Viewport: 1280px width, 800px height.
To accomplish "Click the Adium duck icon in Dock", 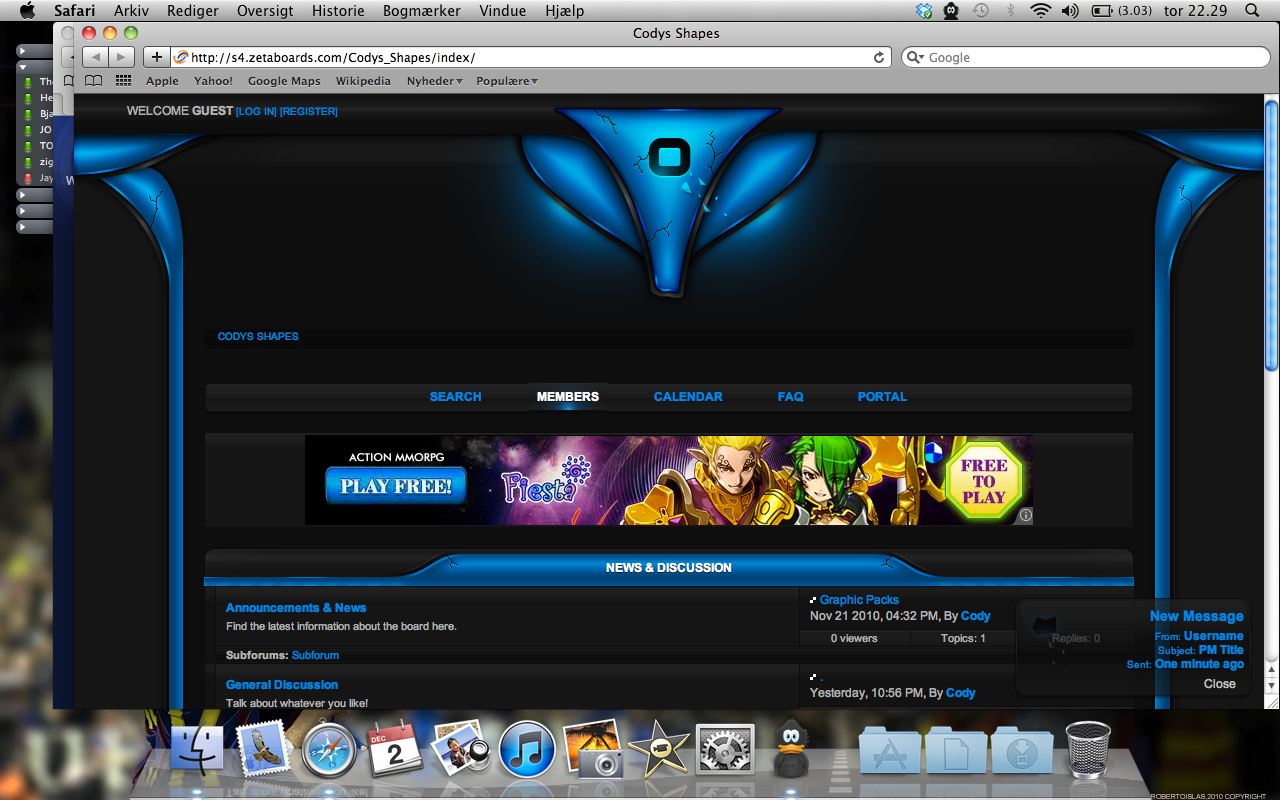I will pyautogui.click(x=790, y=749).
